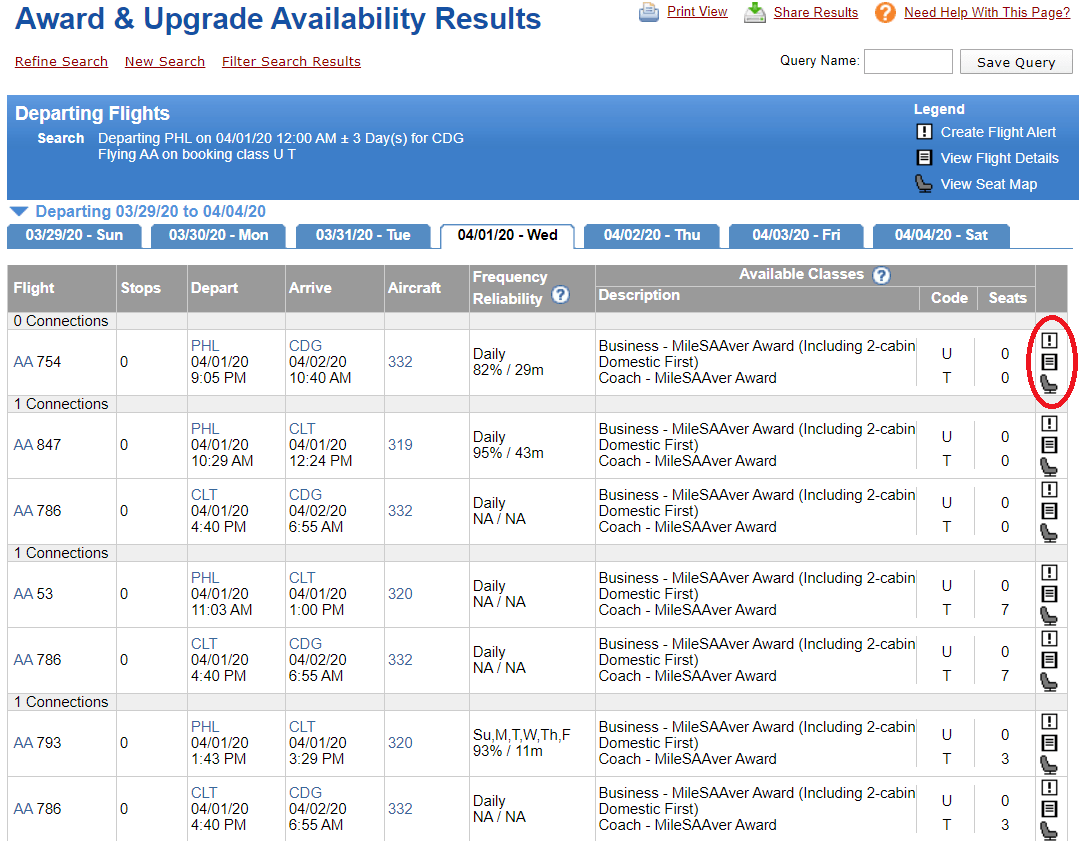Screen dimensions: 1083x841
Task: Click CDG arrival link for AA 754
Action: coord(305,346)
